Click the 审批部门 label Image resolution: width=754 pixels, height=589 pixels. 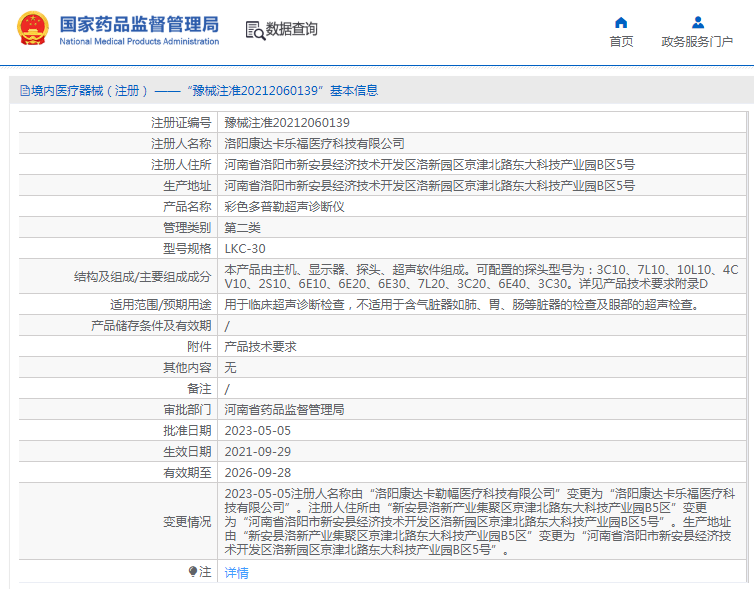click(187, 410)
